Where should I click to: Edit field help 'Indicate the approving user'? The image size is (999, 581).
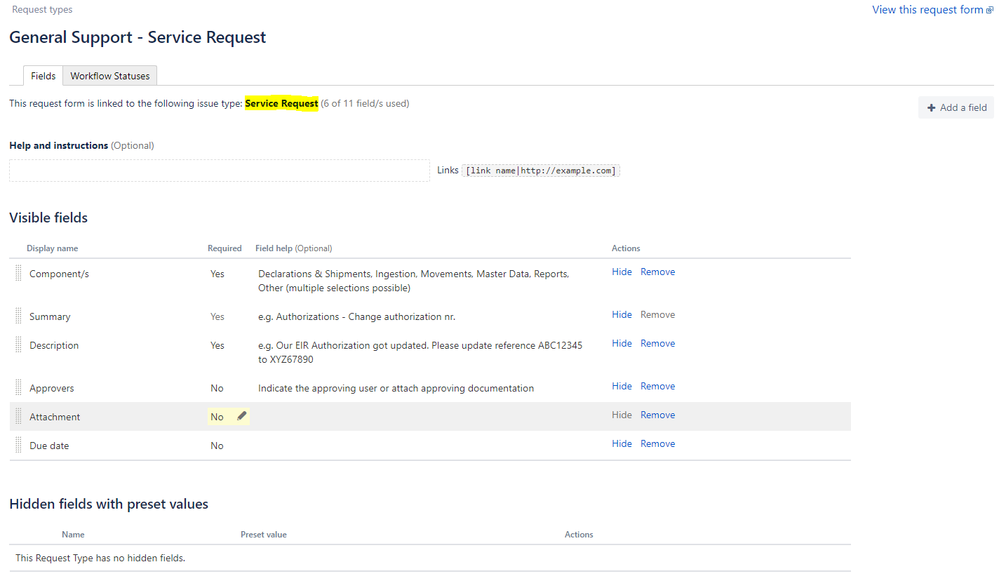point(396,388)
